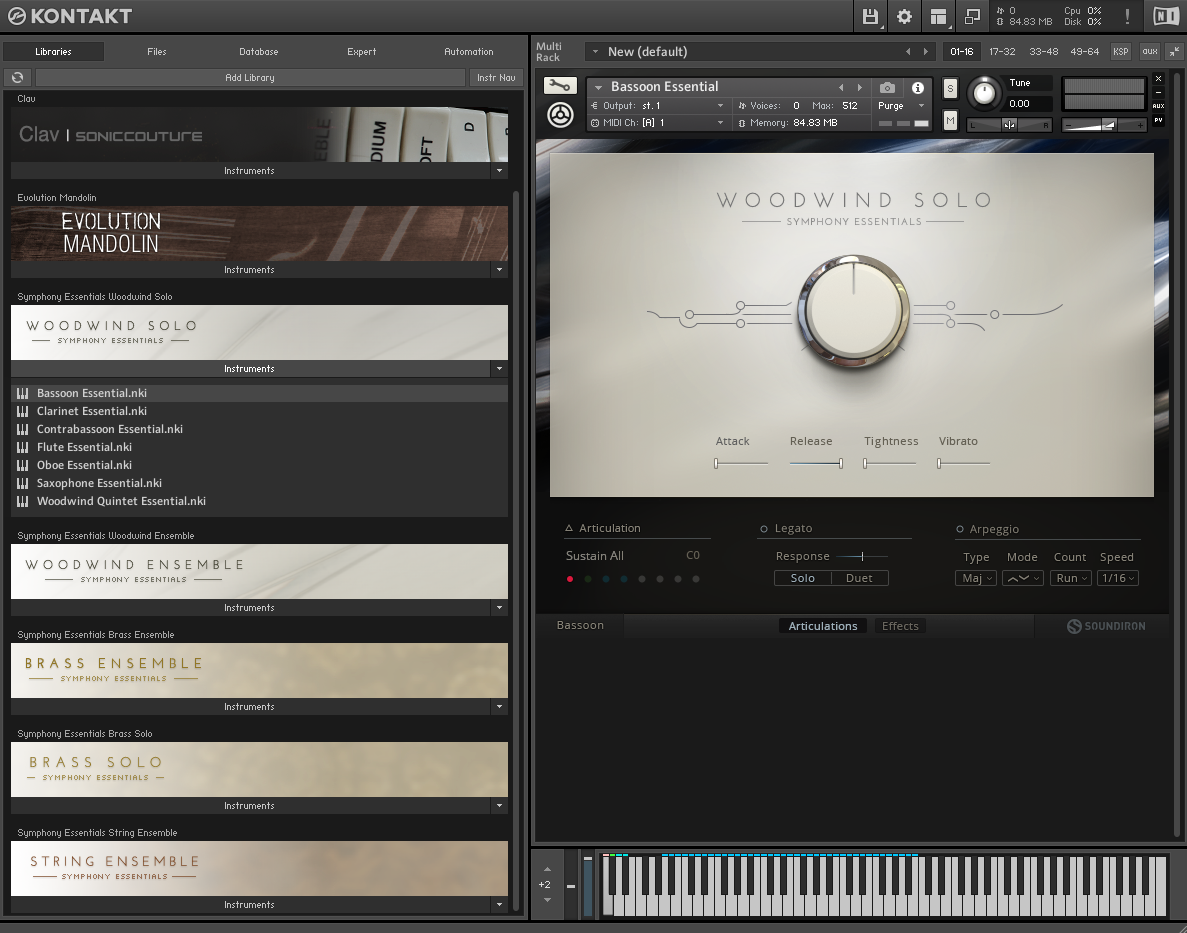Click the Kontakt logo
1187x933 pixels.
pos(70,16)
